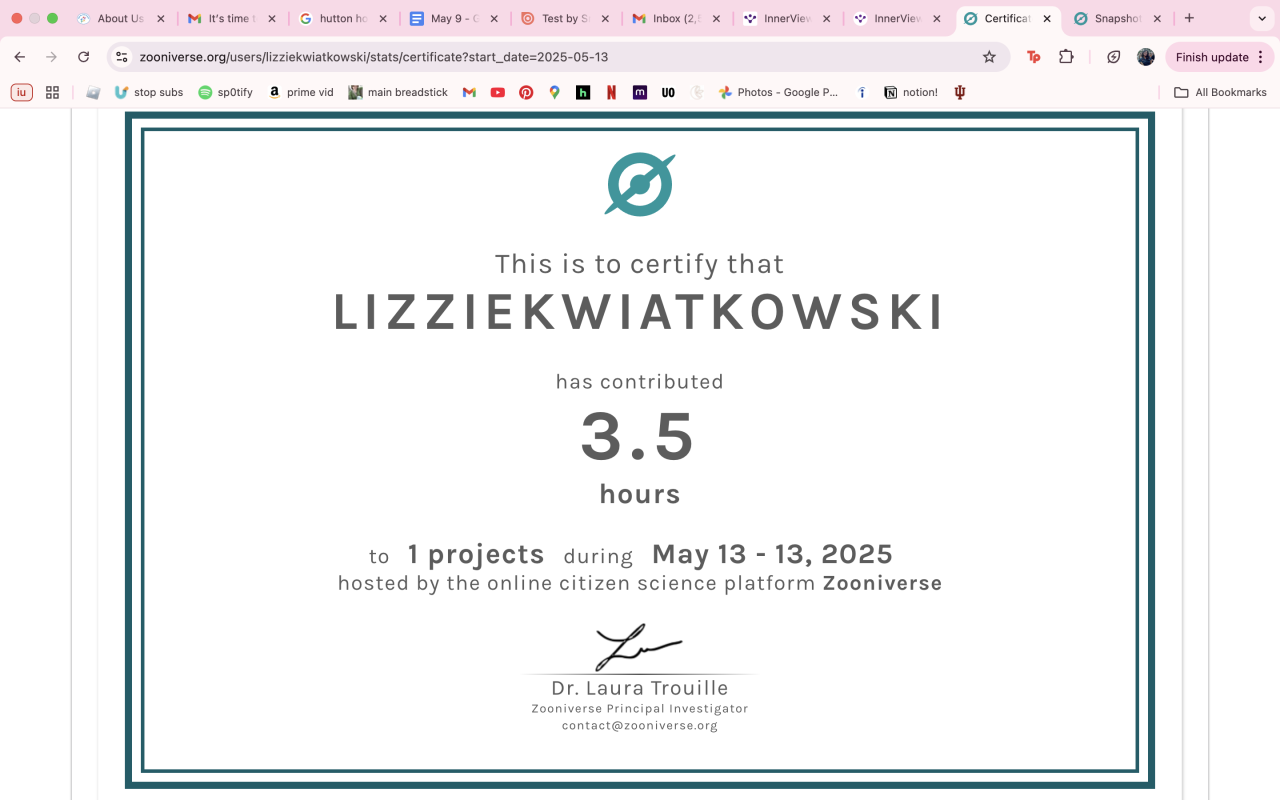Click the contact@zooniverse.org email text
The image size is (1280, 800).
pyautogui.click(x=640, y=725)
